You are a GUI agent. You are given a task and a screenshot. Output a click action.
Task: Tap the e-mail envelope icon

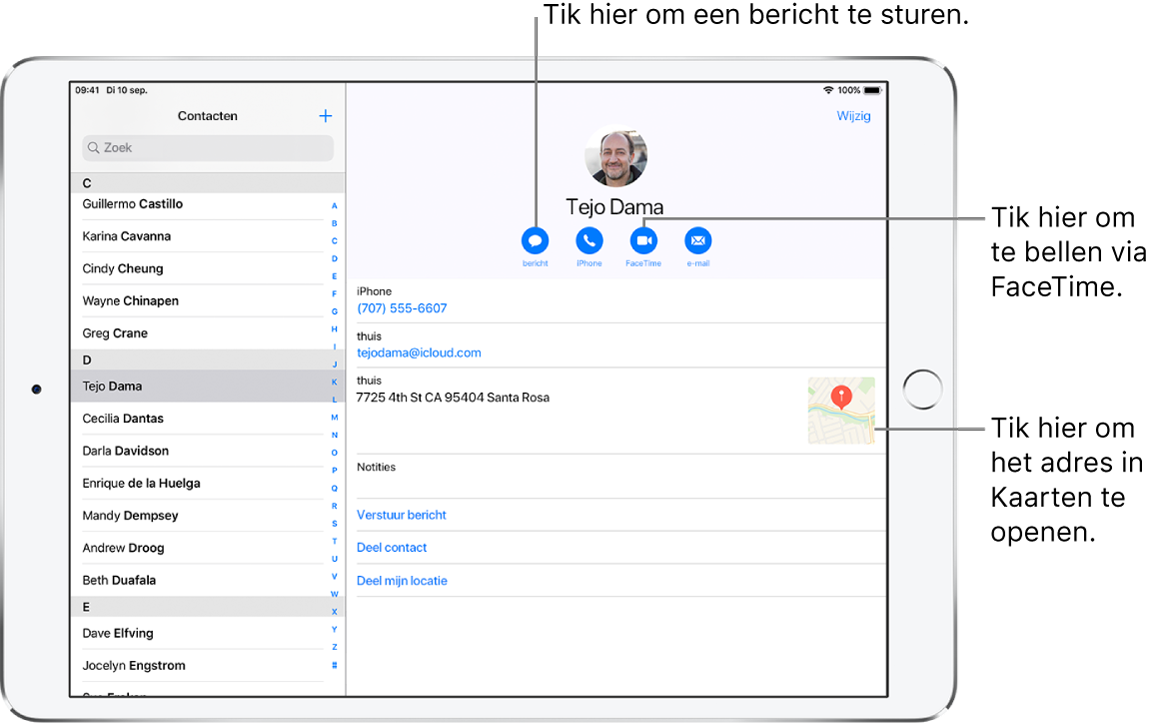[698, 241]
